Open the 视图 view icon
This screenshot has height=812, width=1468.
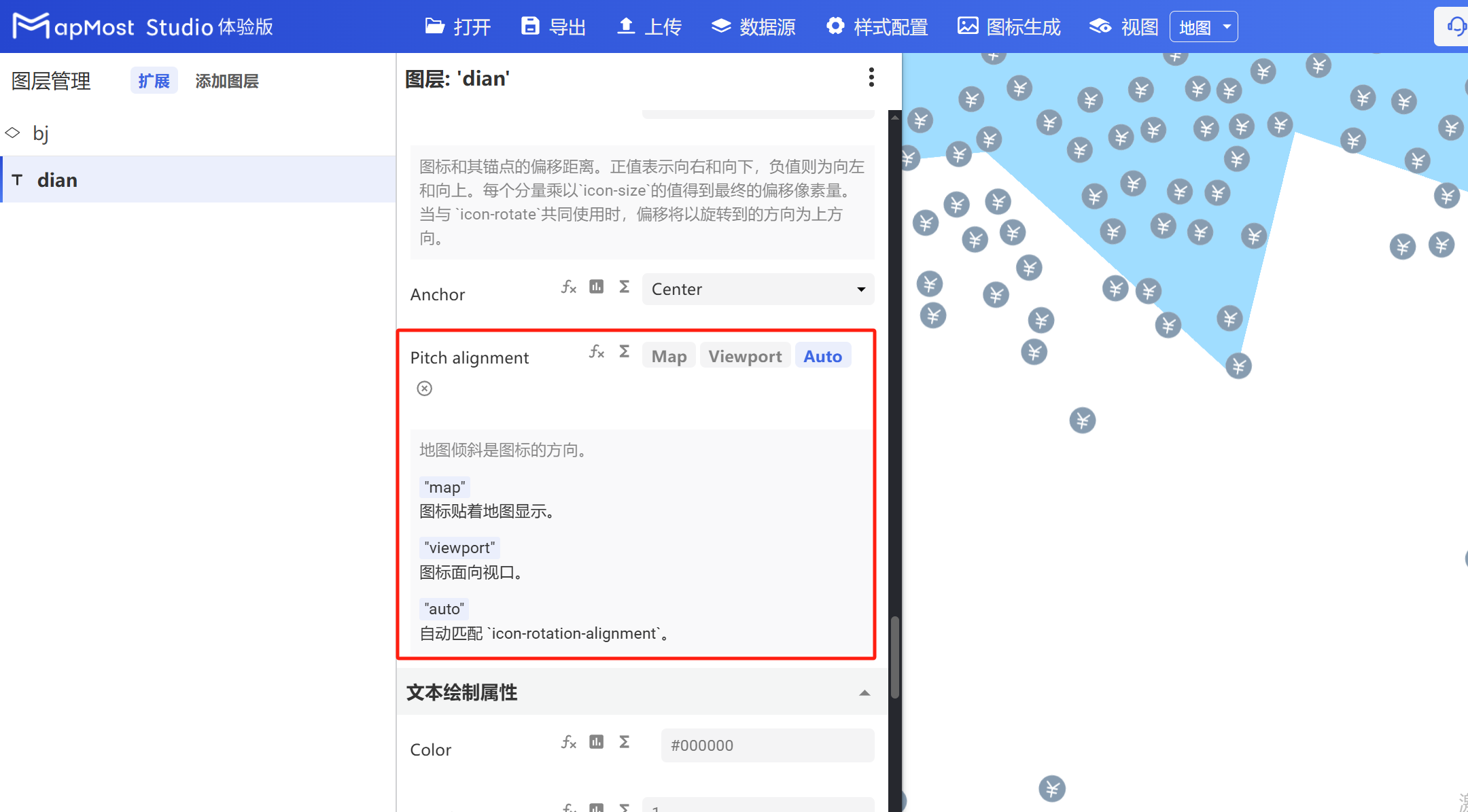[x=1100, y=26]
